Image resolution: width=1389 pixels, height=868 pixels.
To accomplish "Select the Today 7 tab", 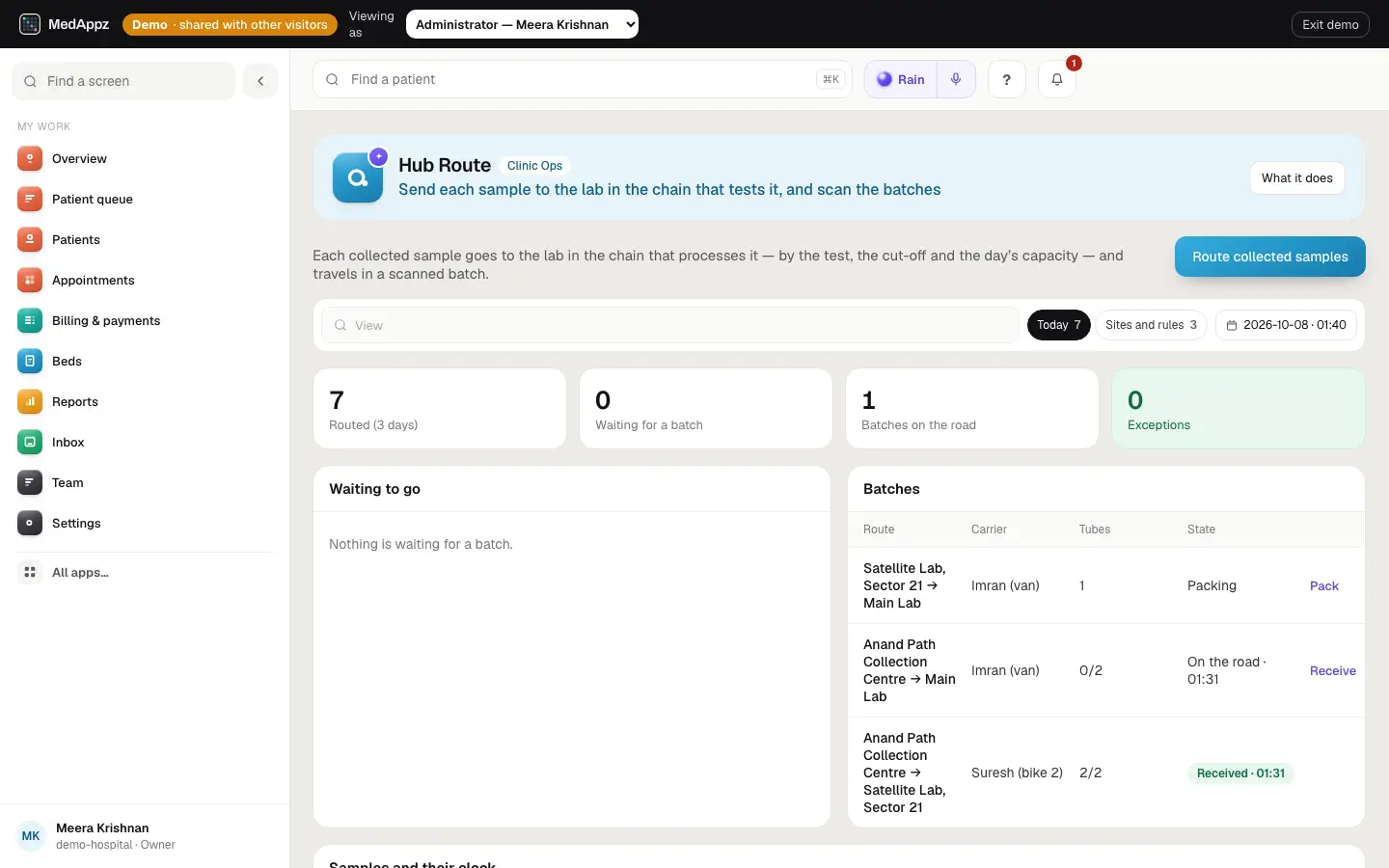I will tap(1059, 325).
